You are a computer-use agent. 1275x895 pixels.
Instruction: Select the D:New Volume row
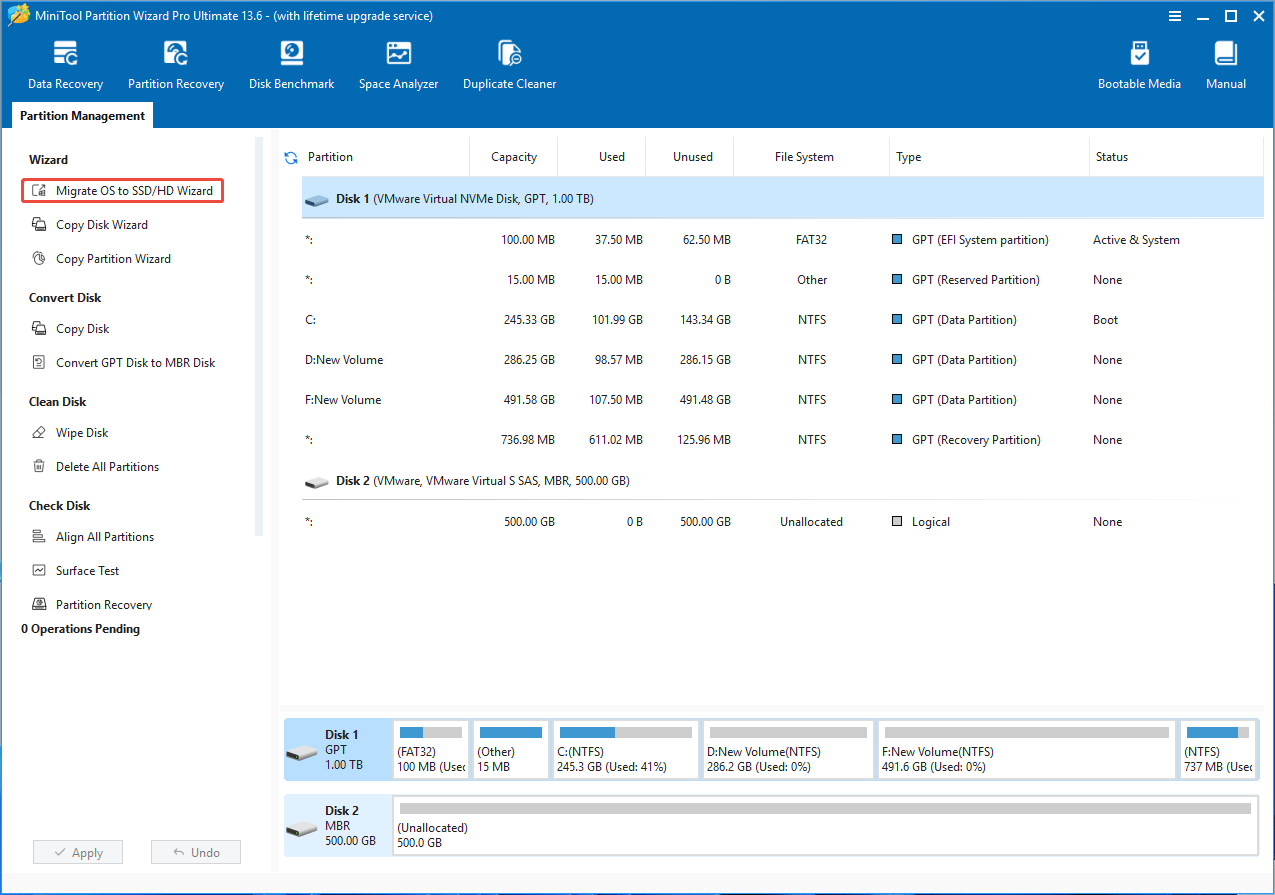point(783,360)
